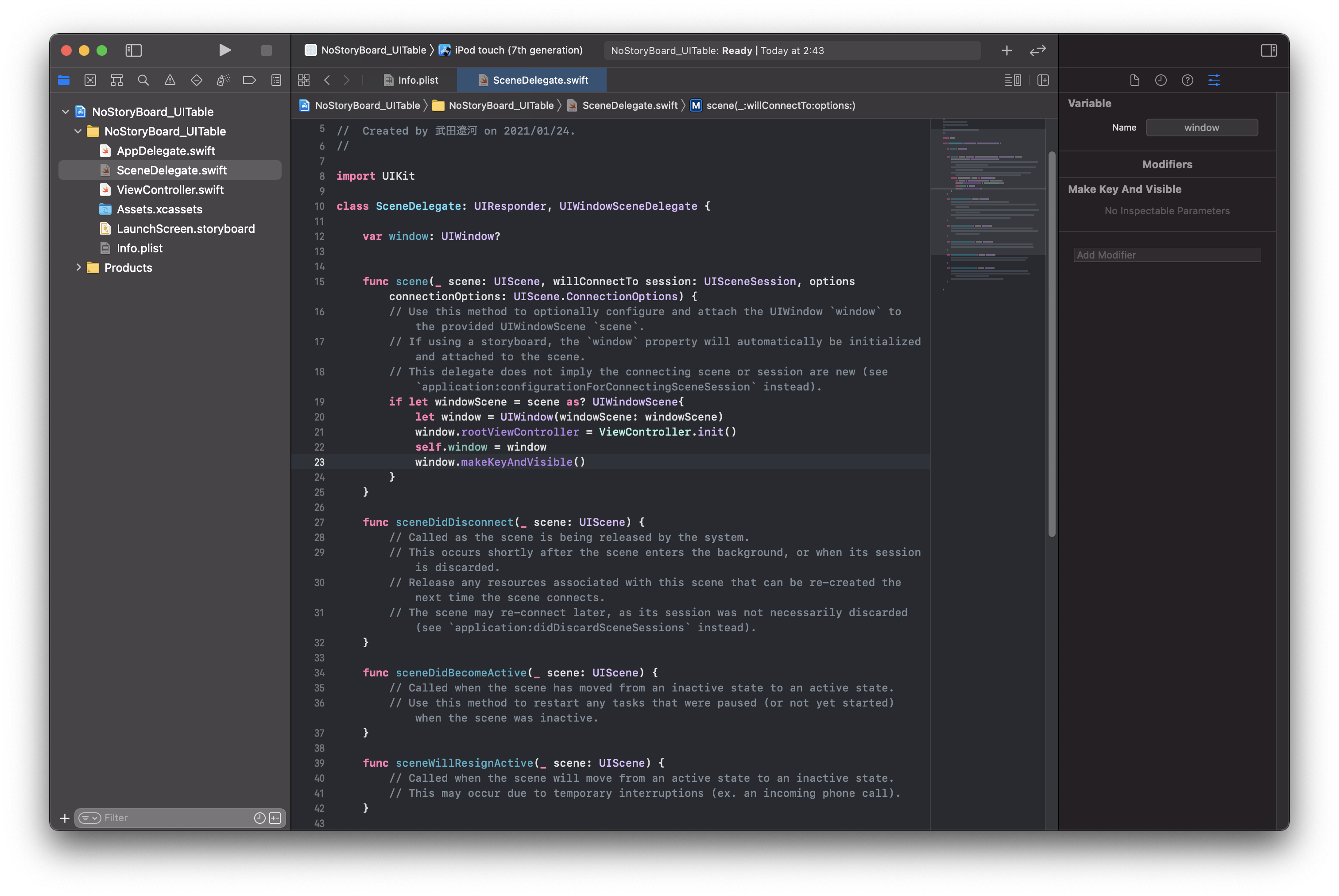This screenshot has height=896, width=1339.
Task: Open the Find navigator magnifier icon
Action: [x=143, y=80]
